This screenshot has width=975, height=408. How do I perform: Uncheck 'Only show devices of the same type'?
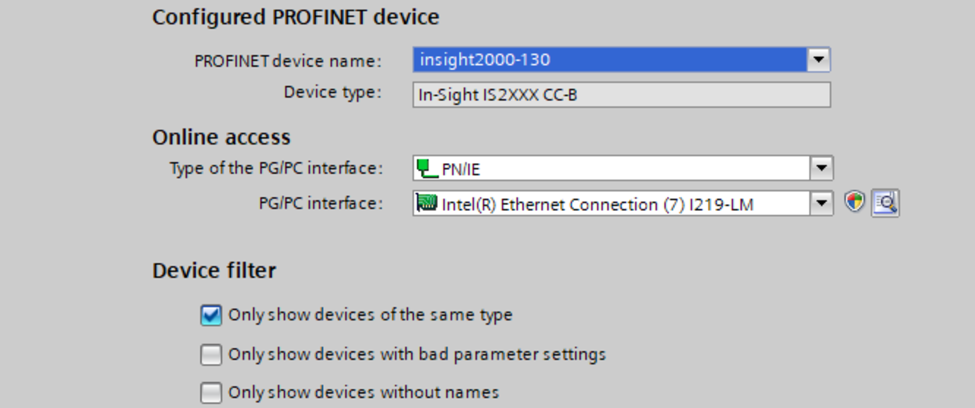211,316
